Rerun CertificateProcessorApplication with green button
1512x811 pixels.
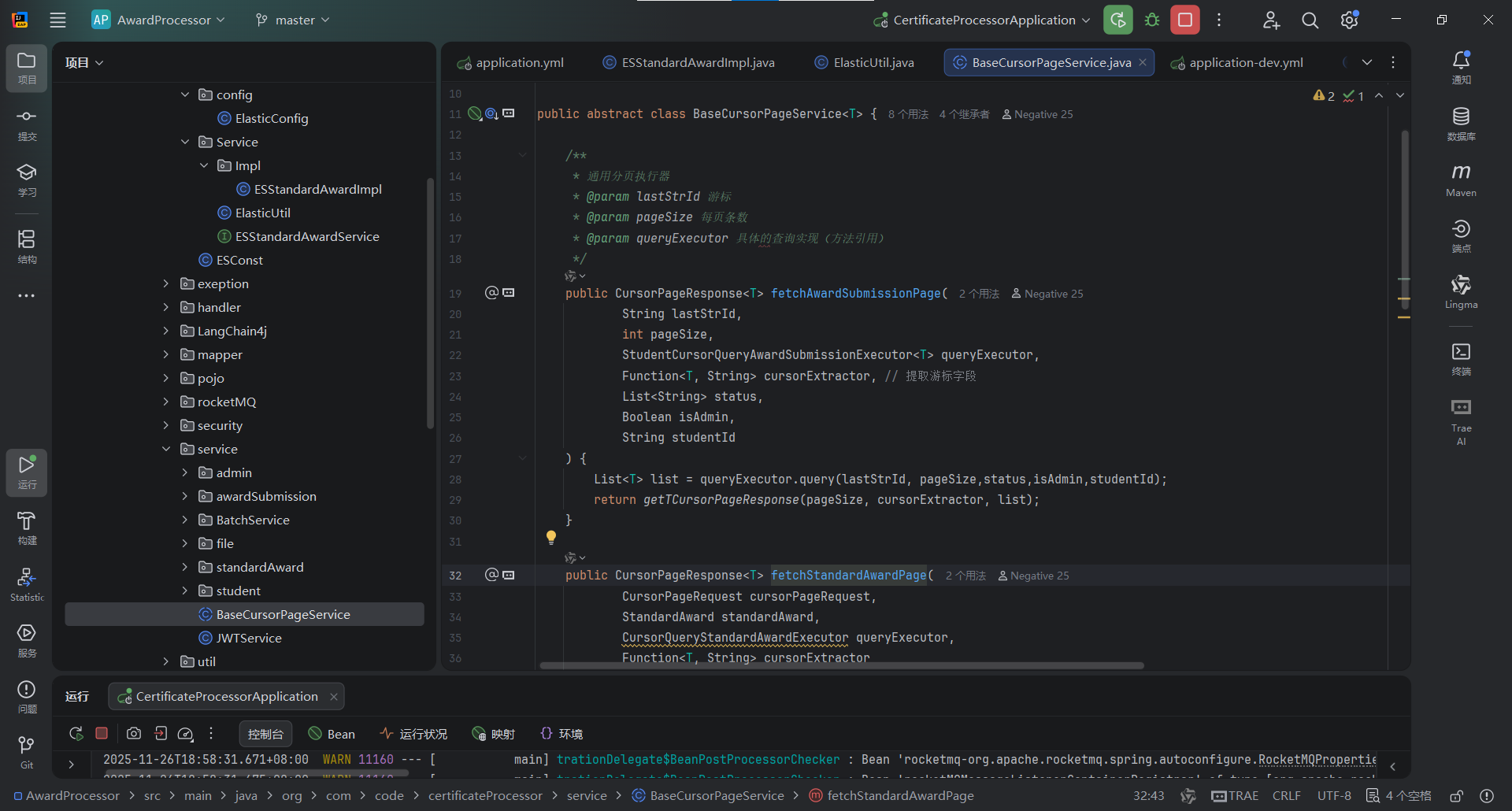pos(1118,20)
